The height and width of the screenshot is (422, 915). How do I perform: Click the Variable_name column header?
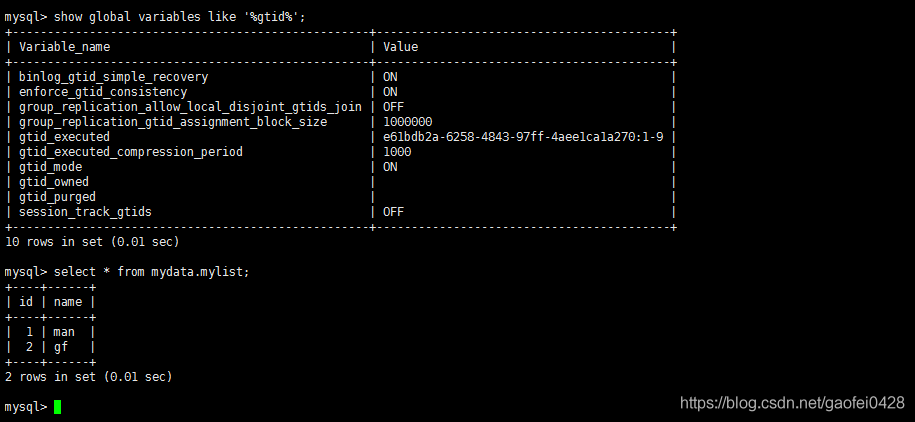[x=64, y=47]
